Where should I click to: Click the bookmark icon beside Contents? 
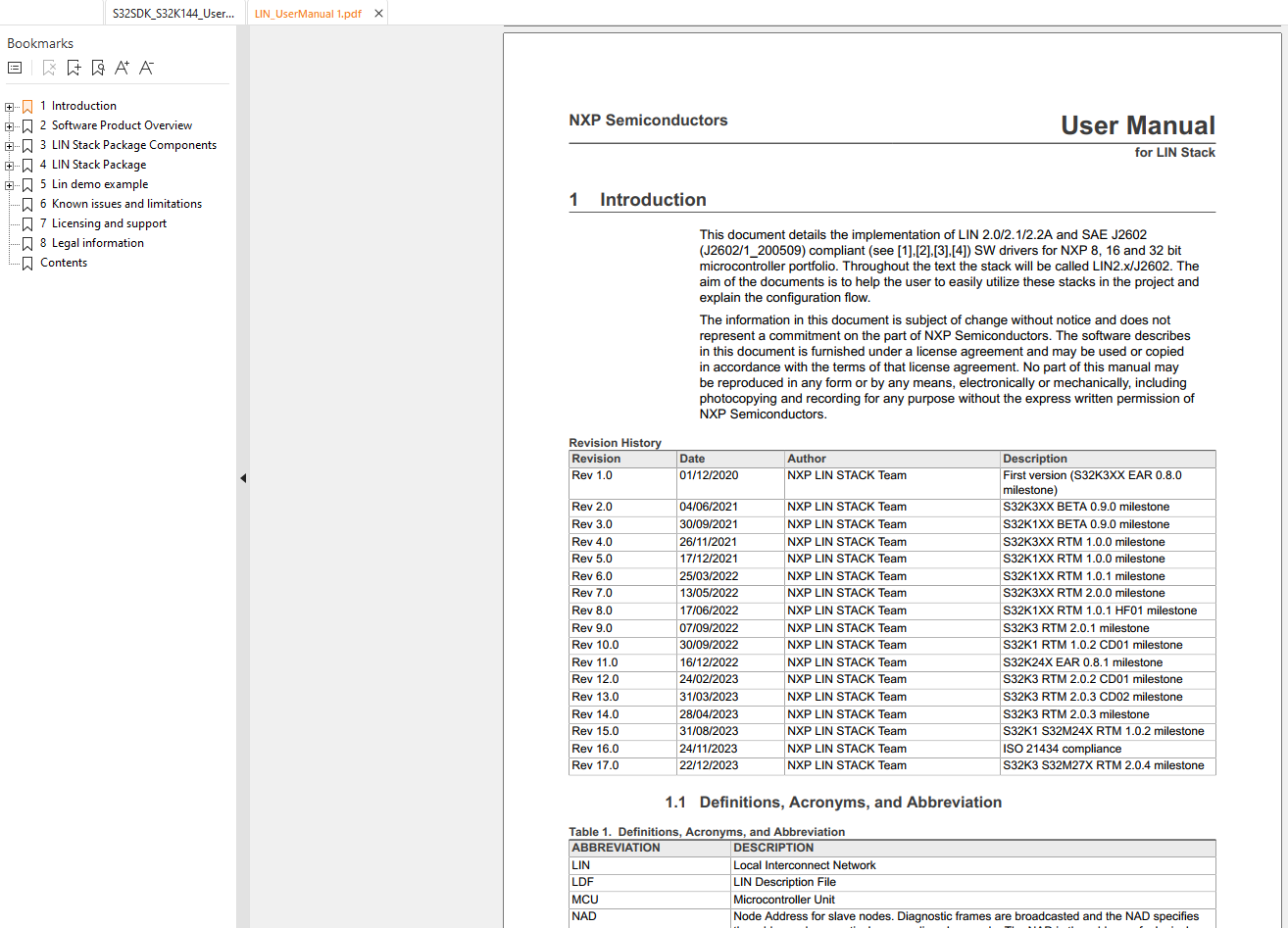pos(26,262)
